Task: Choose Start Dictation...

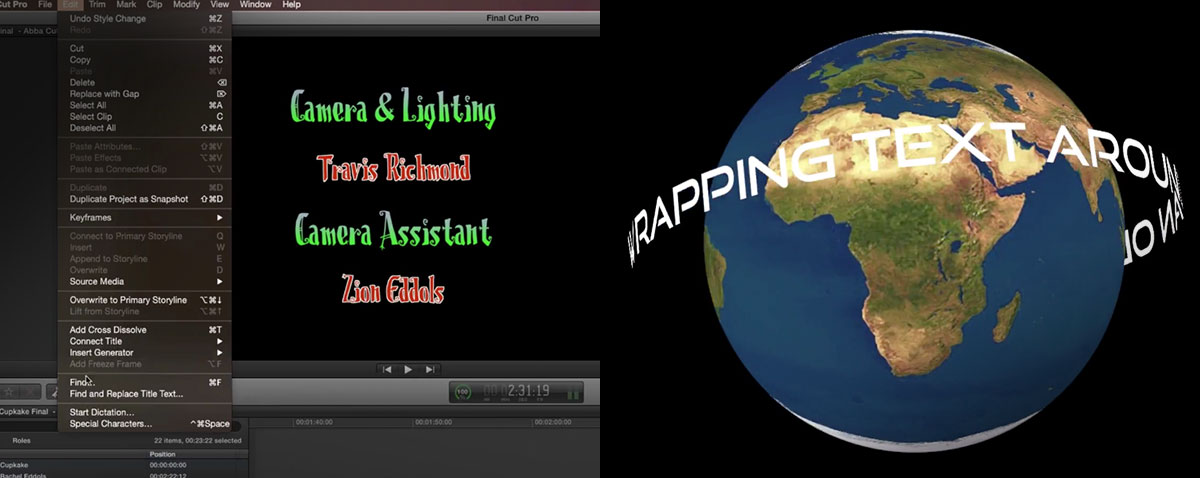Action: click(x=145, y=412)
